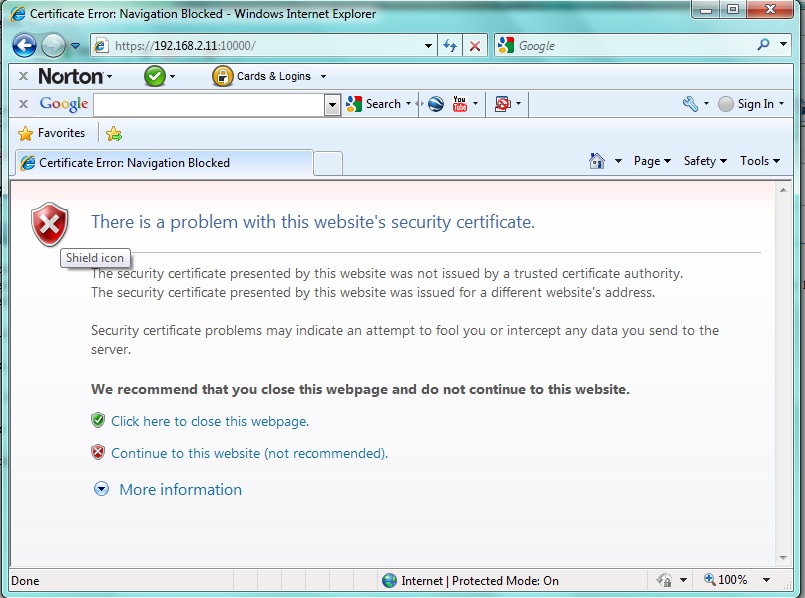This screenshot has height=598, width=805.
Task: Open the Tools menu
Action: (x=758, y=160)
